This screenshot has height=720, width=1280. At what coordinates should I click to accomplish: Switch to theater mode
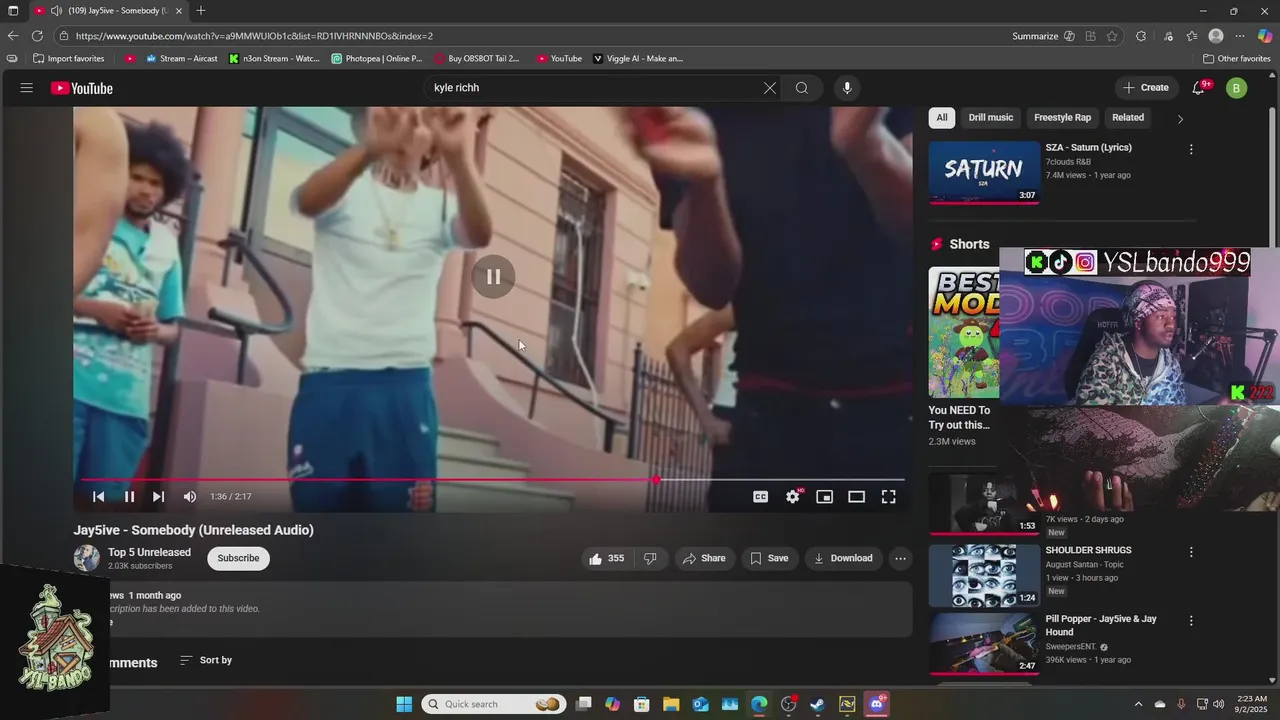click(856, 497)
